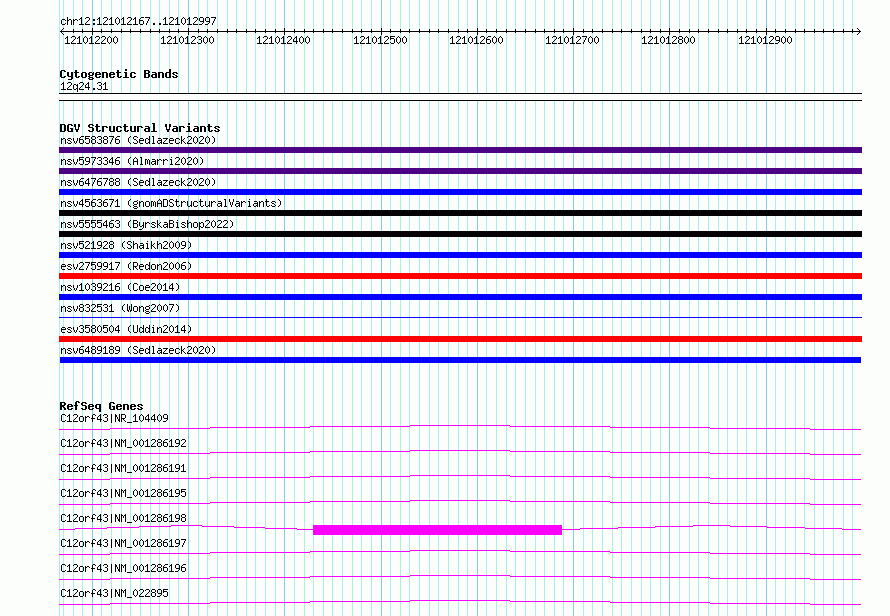The image size is (890, 616).
Task: Select the thick magenta exon block
Action: tap(437, 530)
